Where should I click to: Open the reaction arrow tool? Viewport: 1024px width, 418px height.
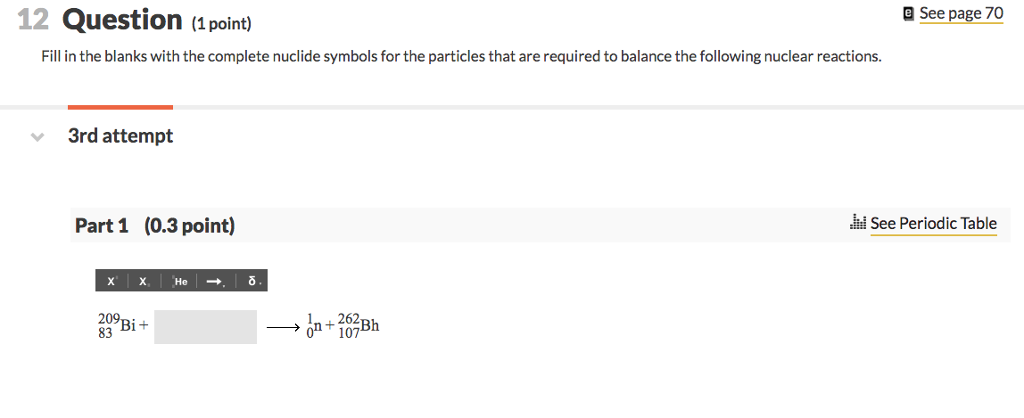point(216,281)
